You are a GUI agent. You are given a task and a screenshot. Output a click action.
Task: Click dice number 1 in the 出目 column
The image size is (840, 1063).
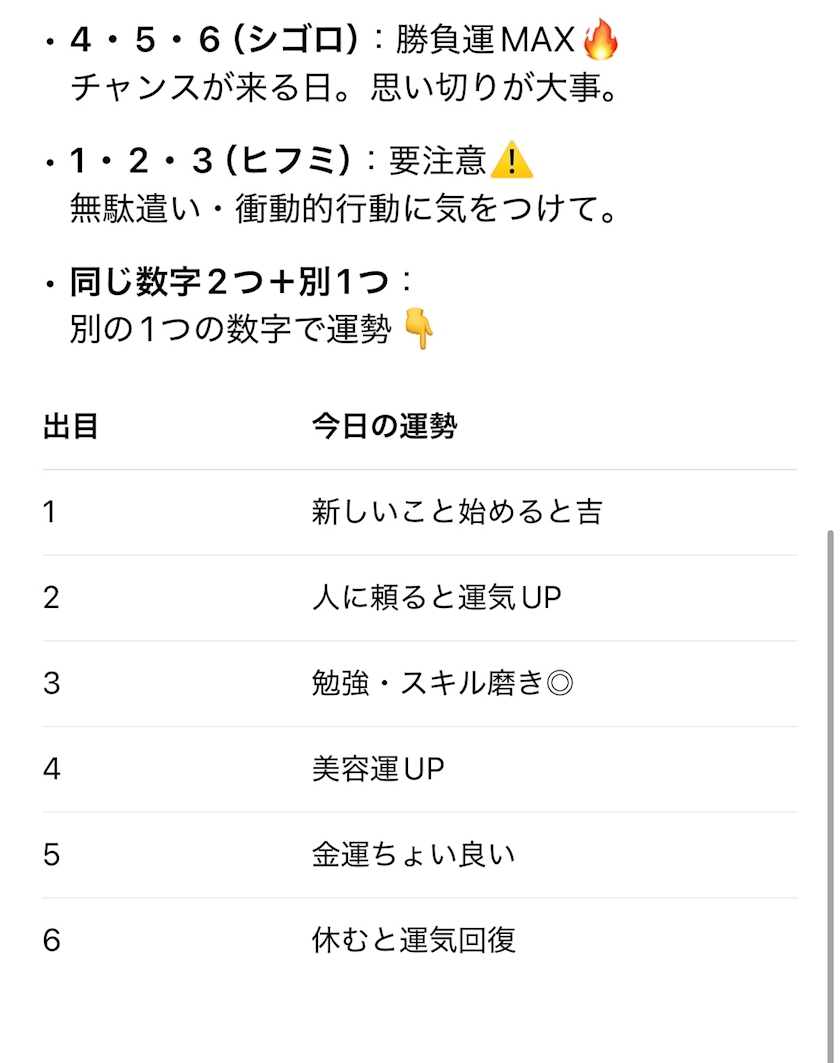click(50, 512)
